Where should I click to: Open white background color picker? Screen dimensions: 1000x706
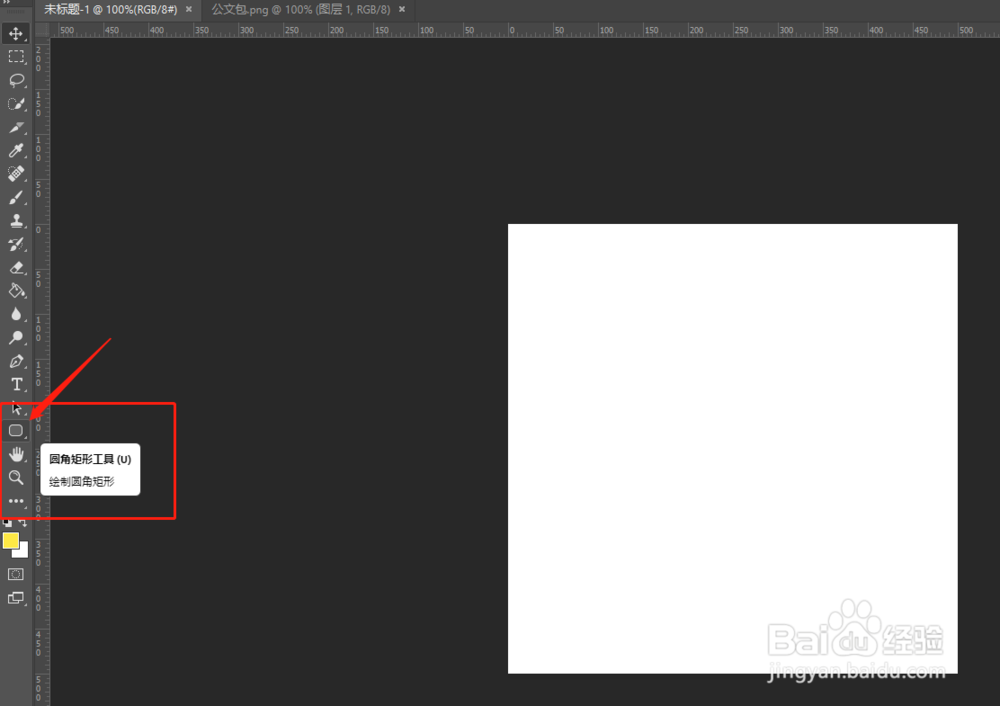[24, 552]
